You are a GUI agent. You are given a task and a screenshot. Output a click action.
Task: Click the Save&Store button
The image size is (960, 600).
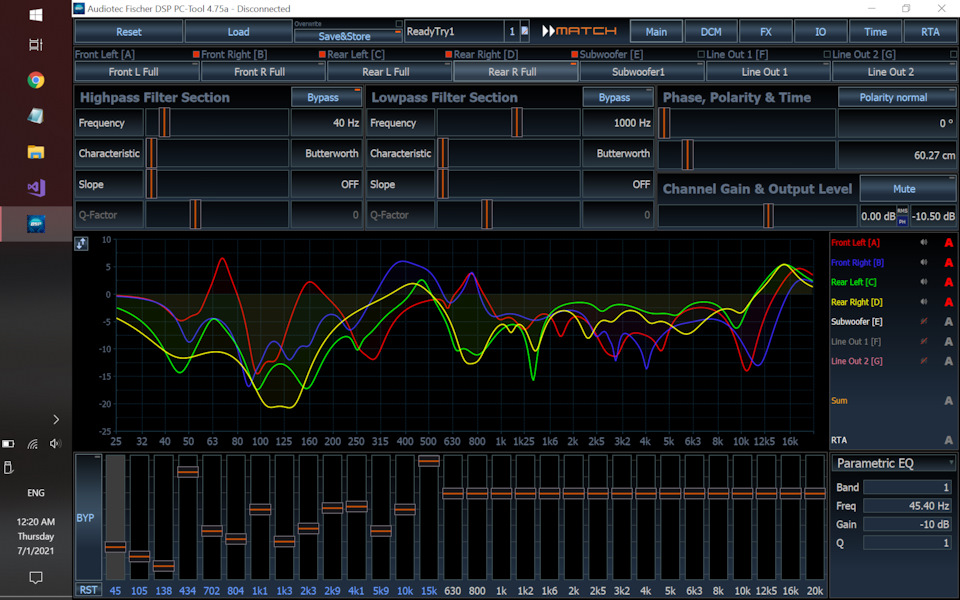point(345,36)
